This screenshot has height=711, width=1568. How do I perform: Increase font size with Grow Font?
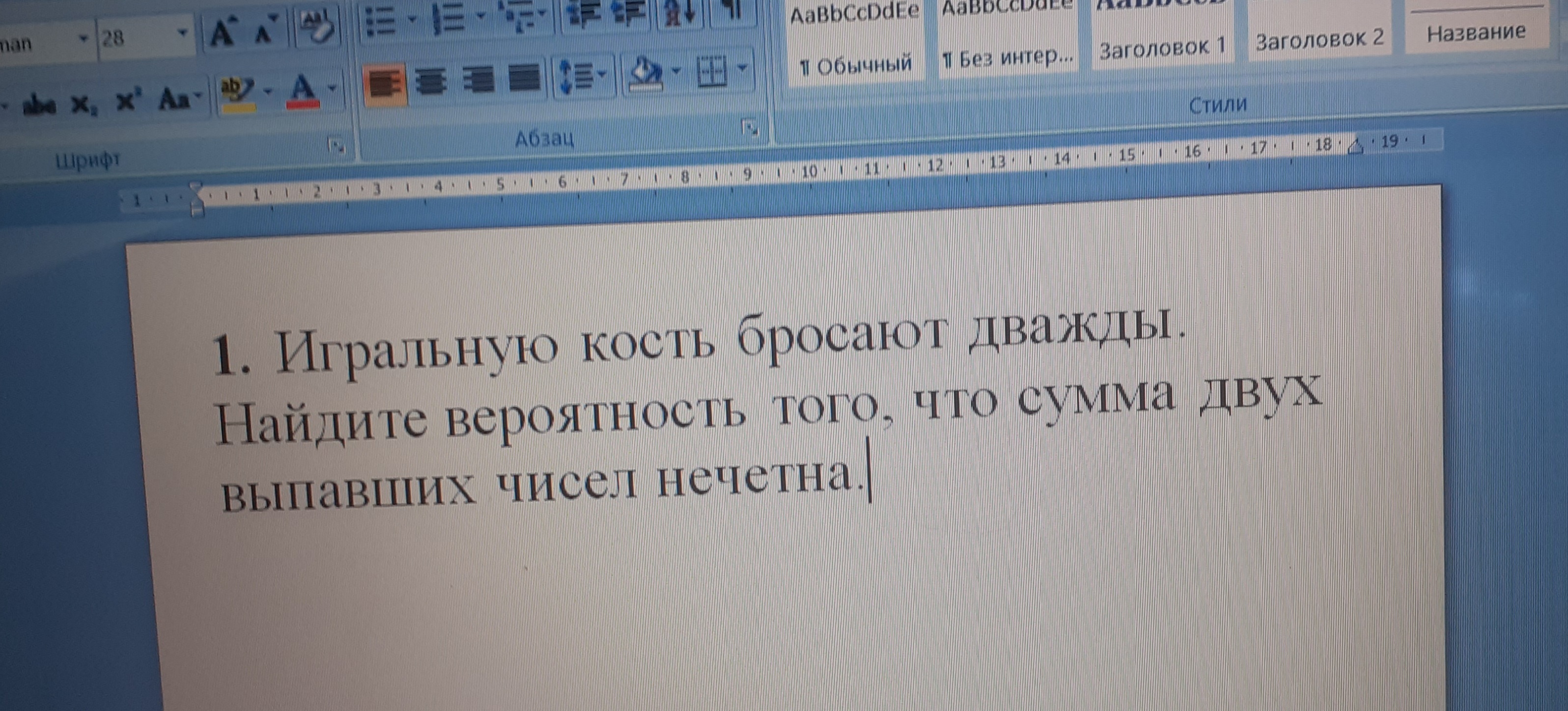coord(222,33)
